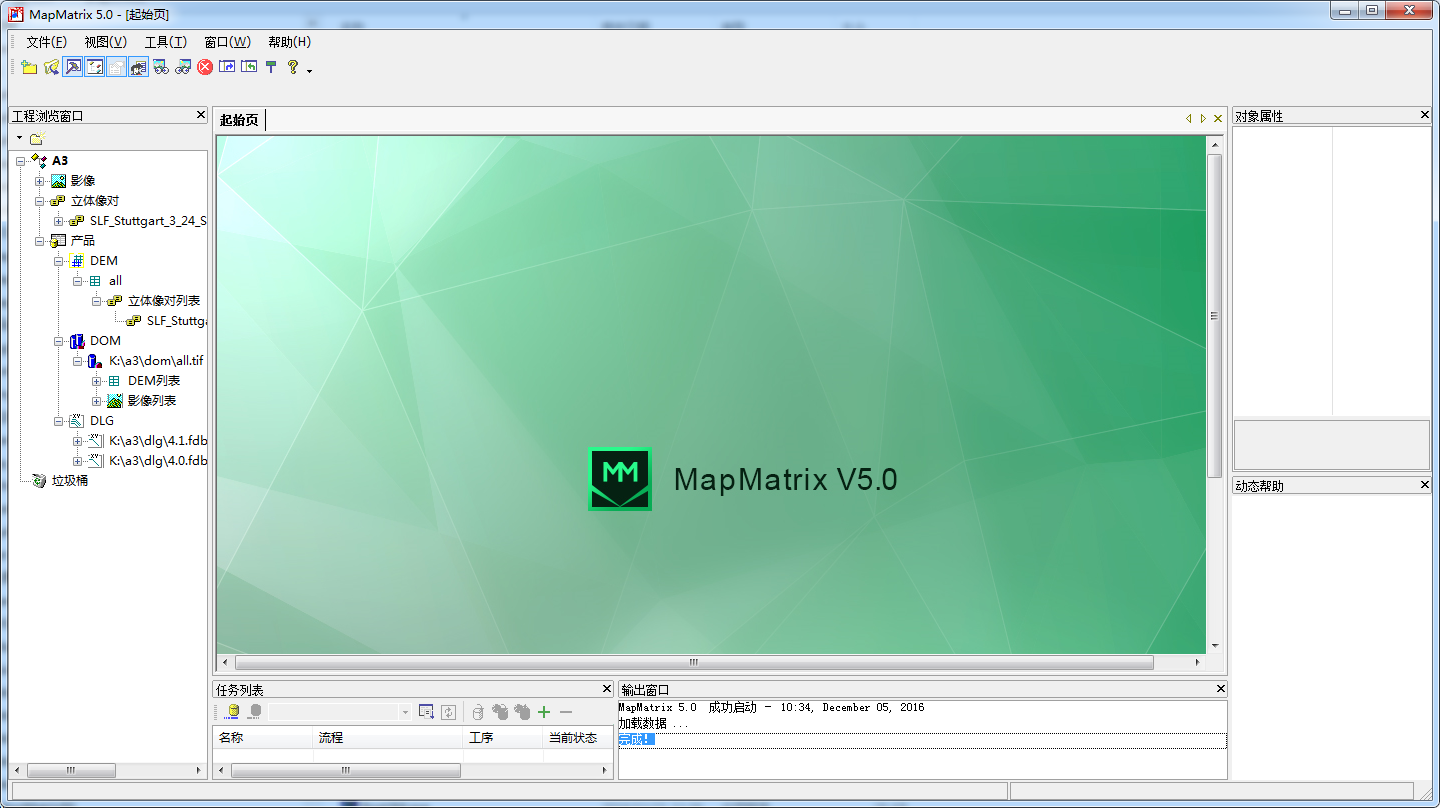Collapse the K:\a3\dom\all.tif node
1440x808 pixels.
(x=78, y=361)
